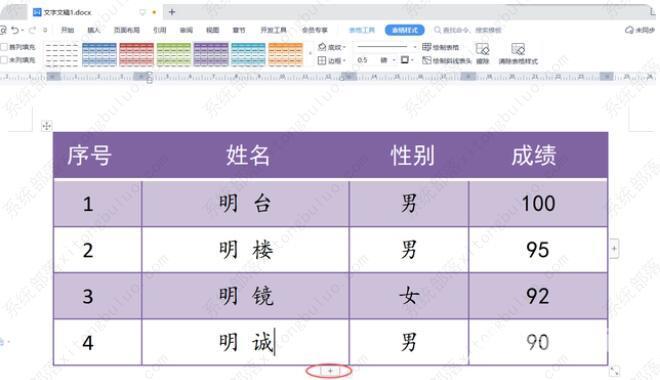
Task: Click the score cell 100
Action: point(538,204)
